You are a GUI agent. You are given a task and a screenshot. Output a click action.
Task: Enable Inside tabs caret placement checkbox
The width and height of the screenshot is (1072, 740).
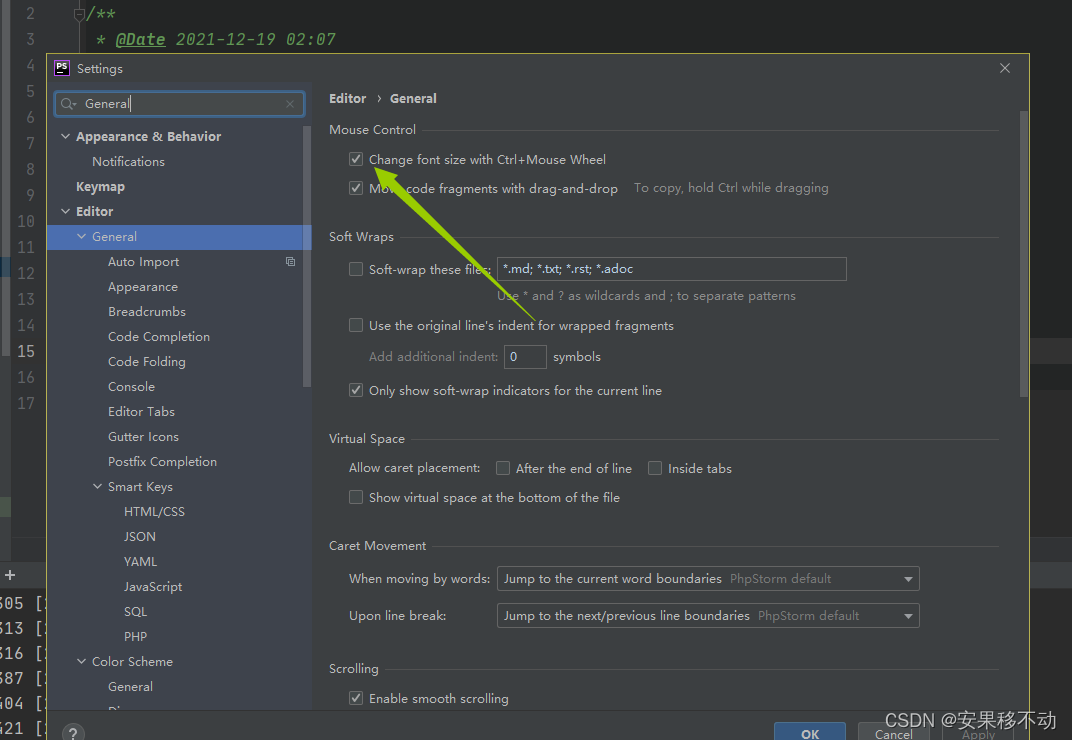click(655, 468)
